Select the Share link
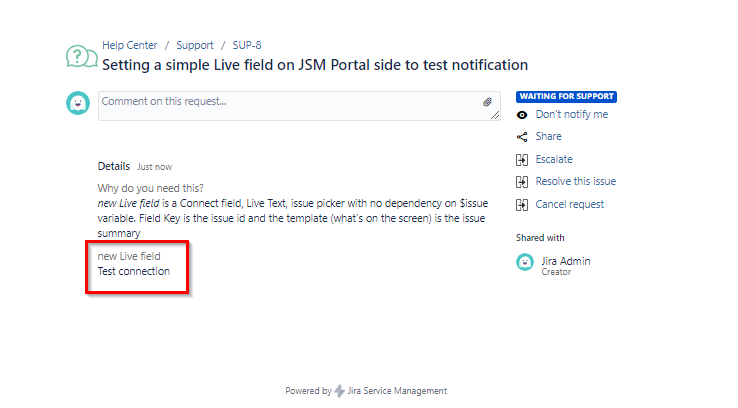 click(548, 137)
